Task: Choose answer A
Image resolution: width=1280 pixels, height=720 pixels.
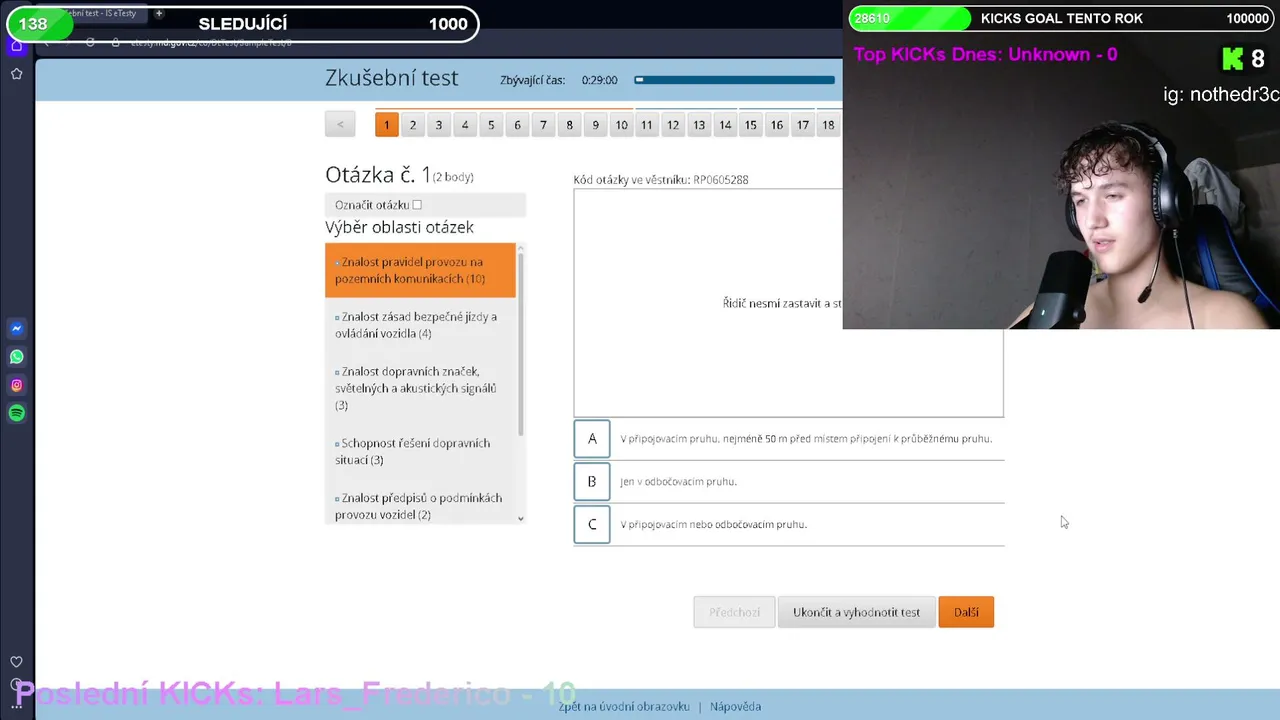Action: pos(592,438)
